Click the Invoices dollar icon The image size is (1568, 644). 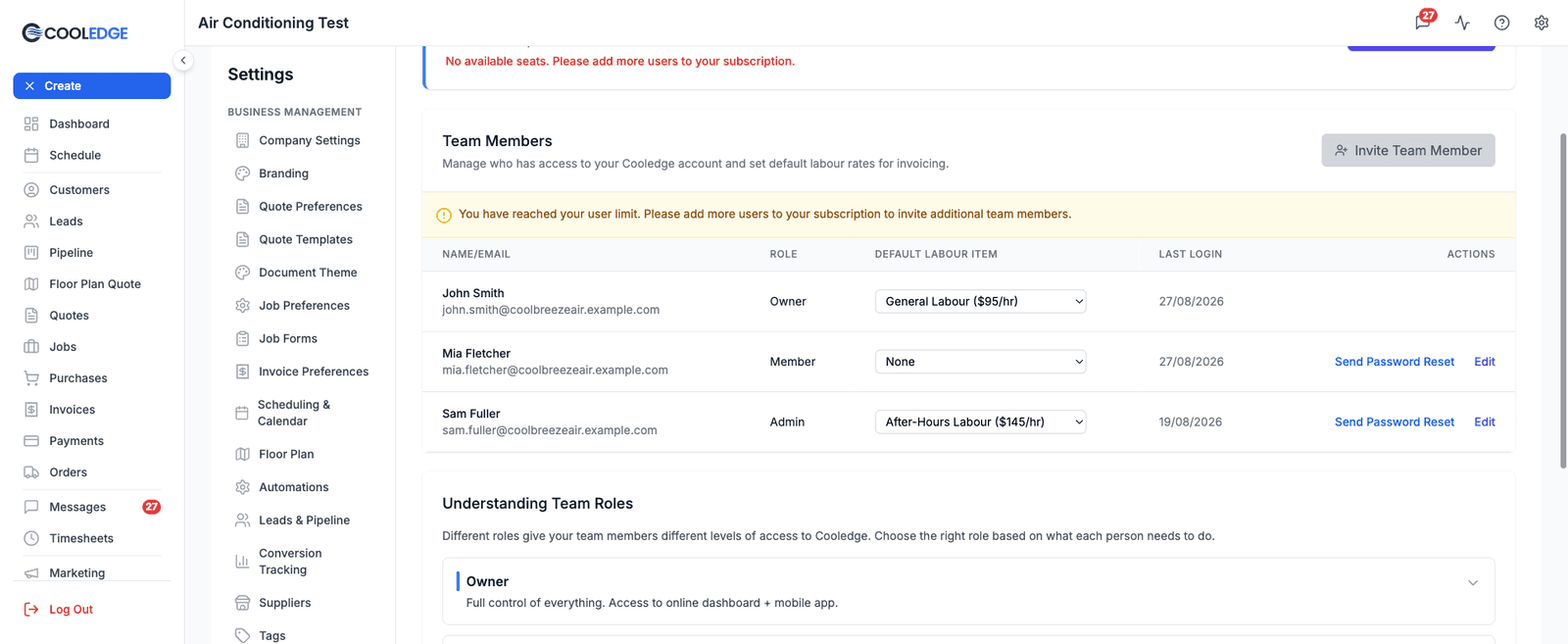pyautogui.click(x=31, y=409)
